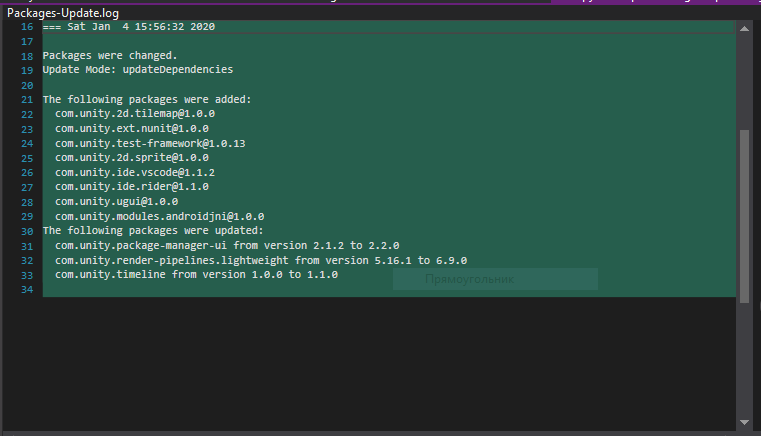Click line number 30
The image size is (761, 436).
click(x=27, y=232)
